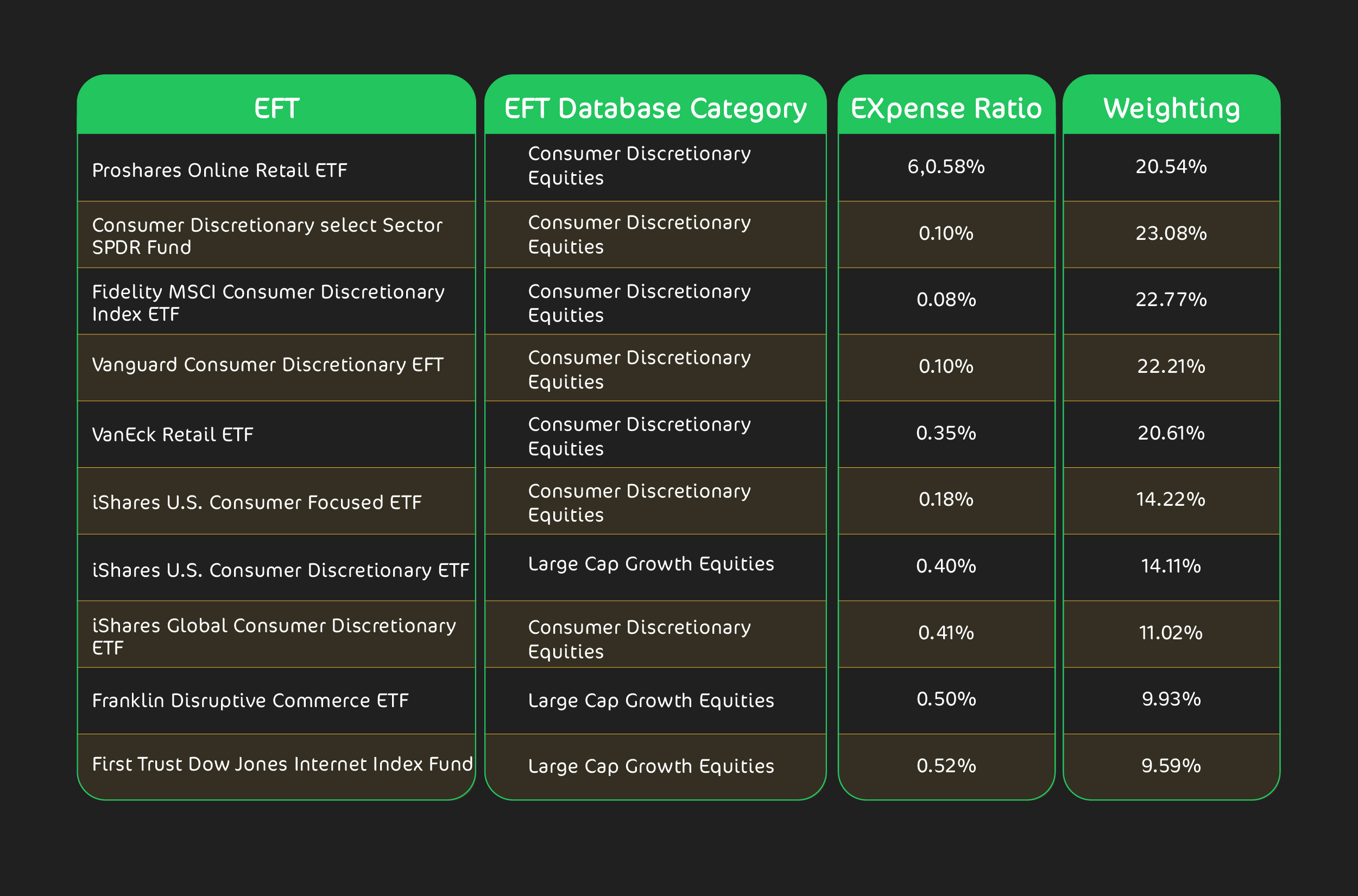Select "iShares U.S. Consumer Focused ETF"

[257, 503]
